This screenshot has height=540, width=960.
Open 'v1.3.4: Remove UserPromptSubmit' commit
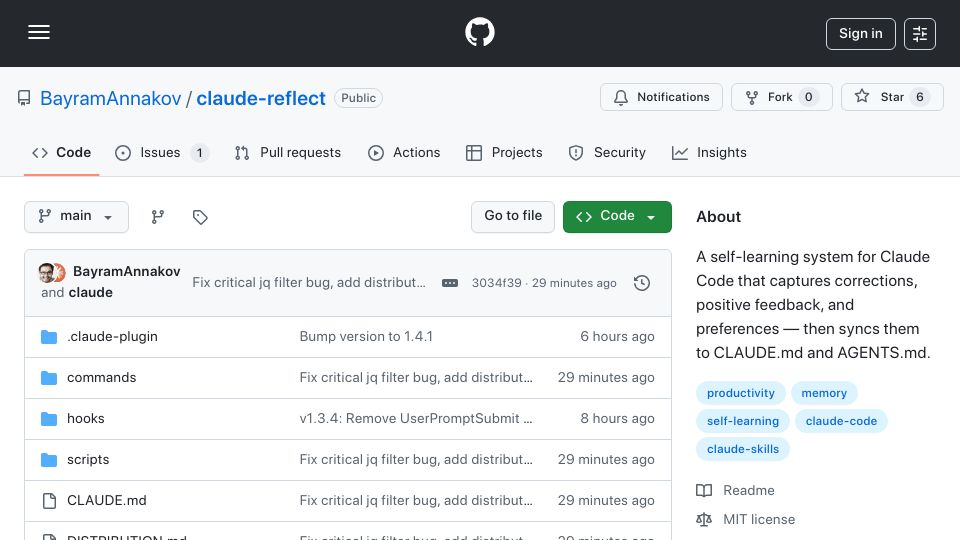pyautogui.click(x=416, y=419)
